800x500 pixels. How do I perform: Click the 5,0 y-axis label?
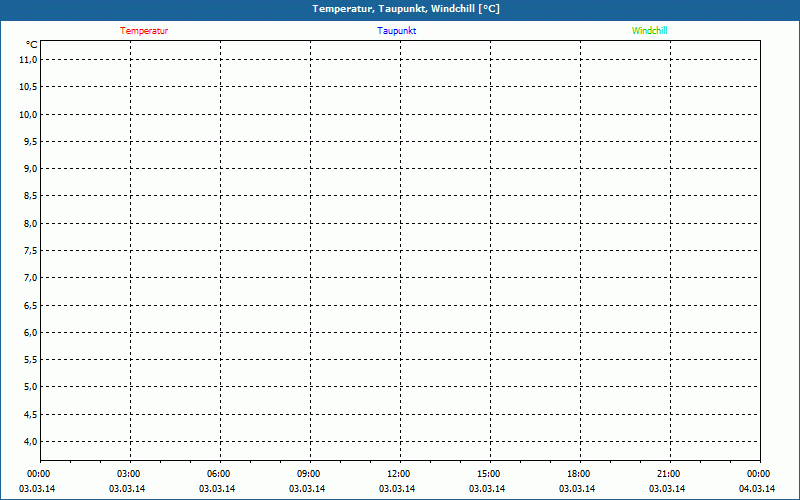29,387
